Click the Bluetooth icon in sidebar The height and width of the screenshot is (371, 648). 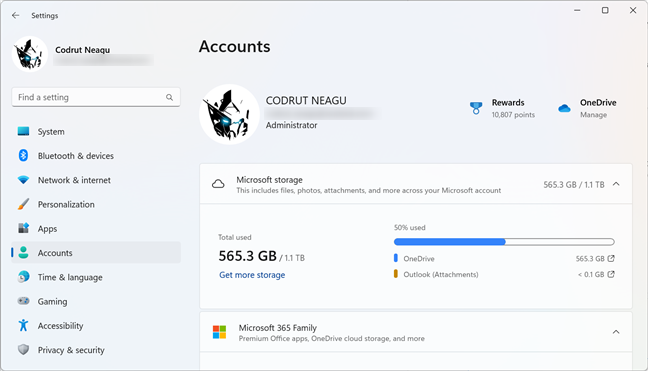point(24,155)
